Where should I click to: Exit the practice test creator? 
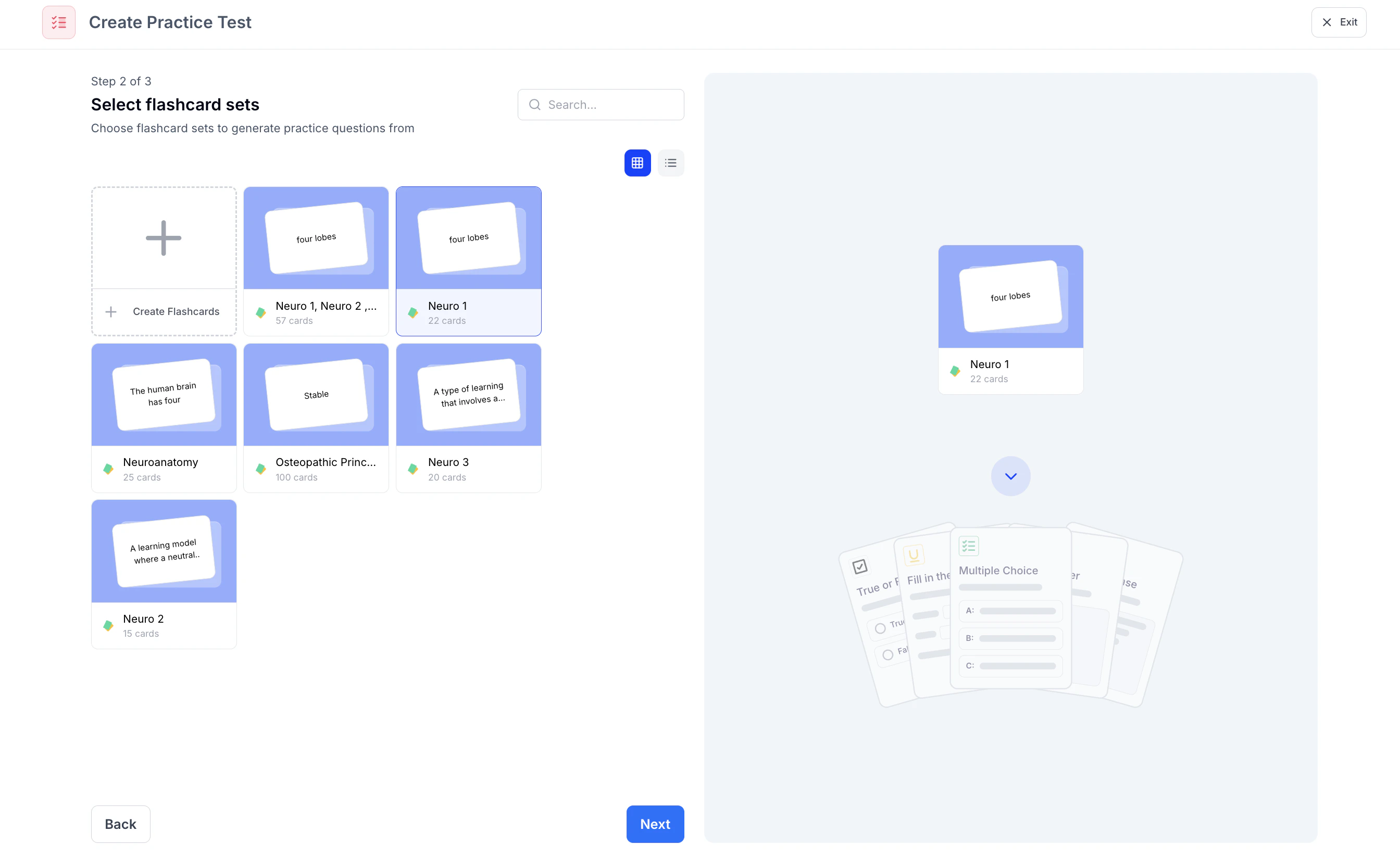1338,22
